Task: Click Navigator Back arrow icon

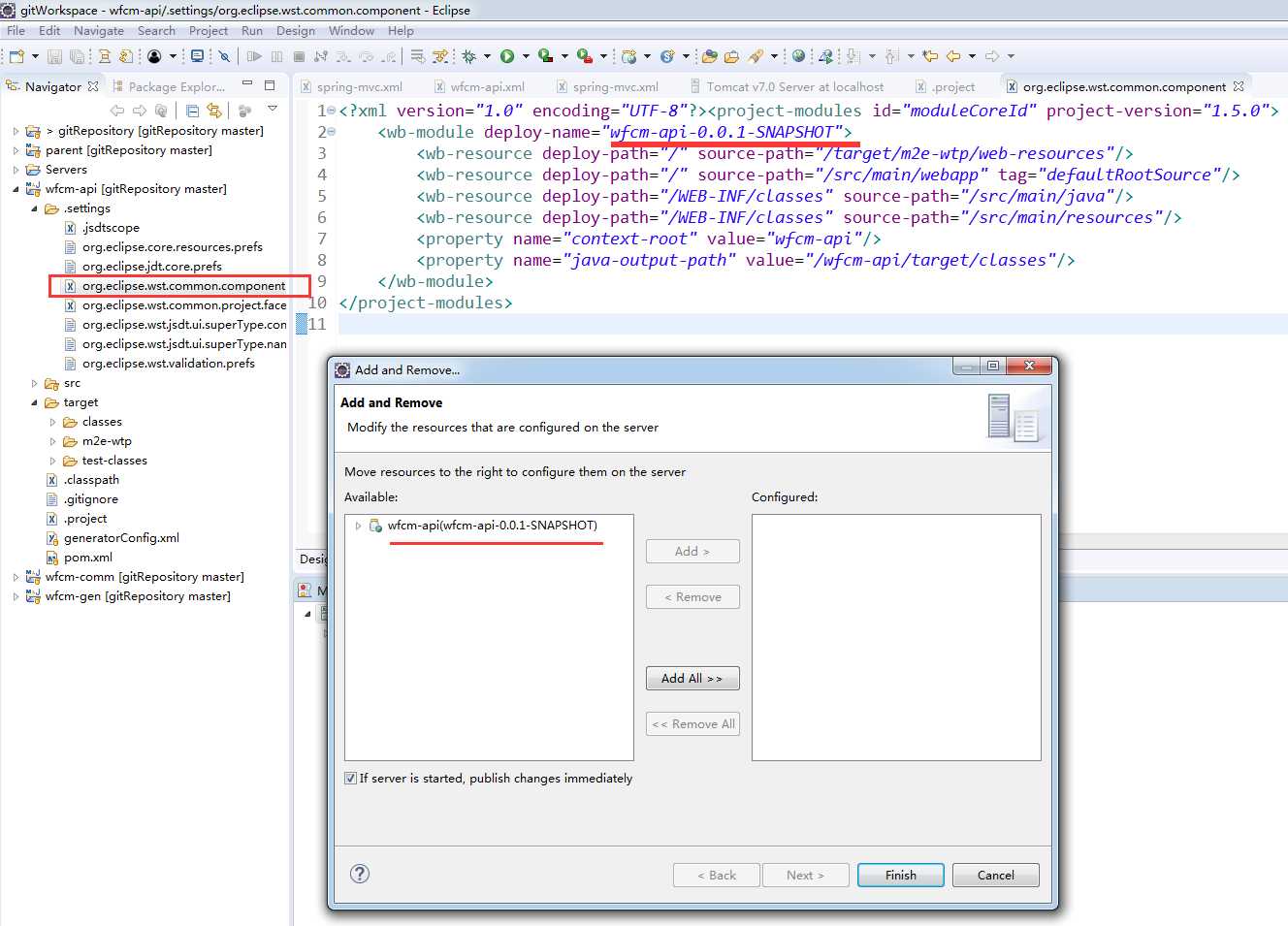Action: click(117, 111)
